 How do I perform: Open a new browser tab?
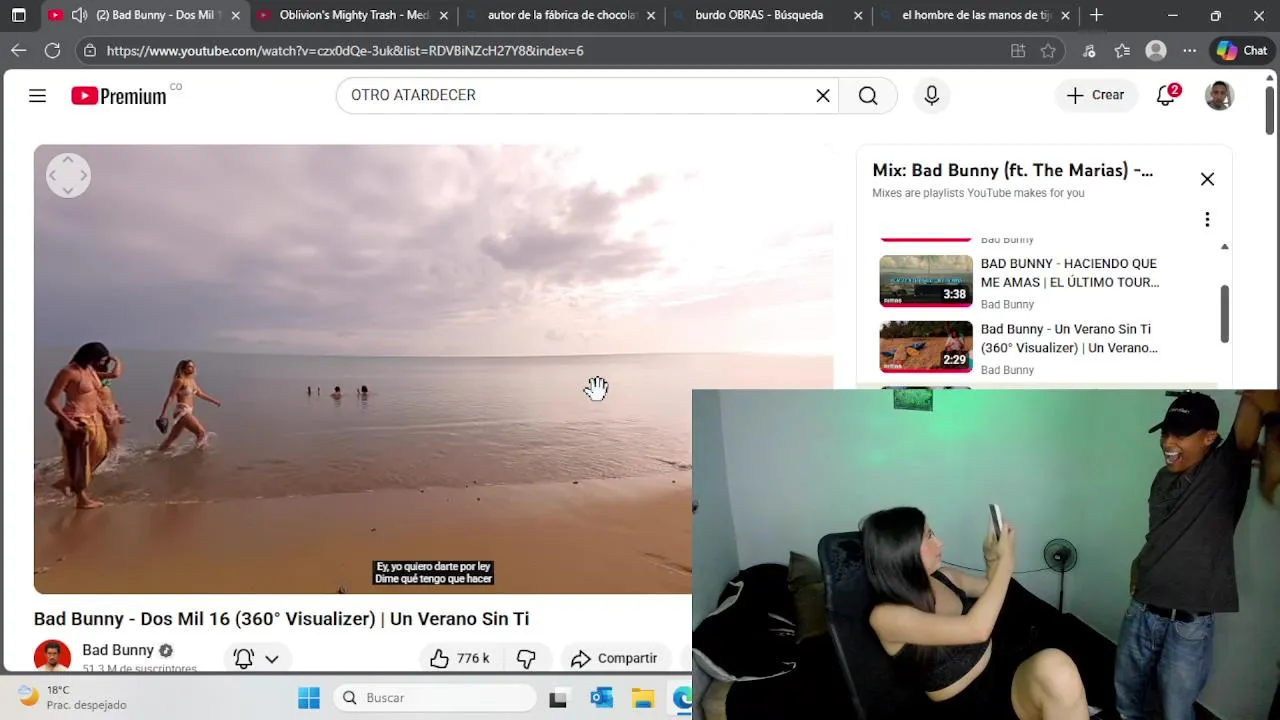[1096, 15]
